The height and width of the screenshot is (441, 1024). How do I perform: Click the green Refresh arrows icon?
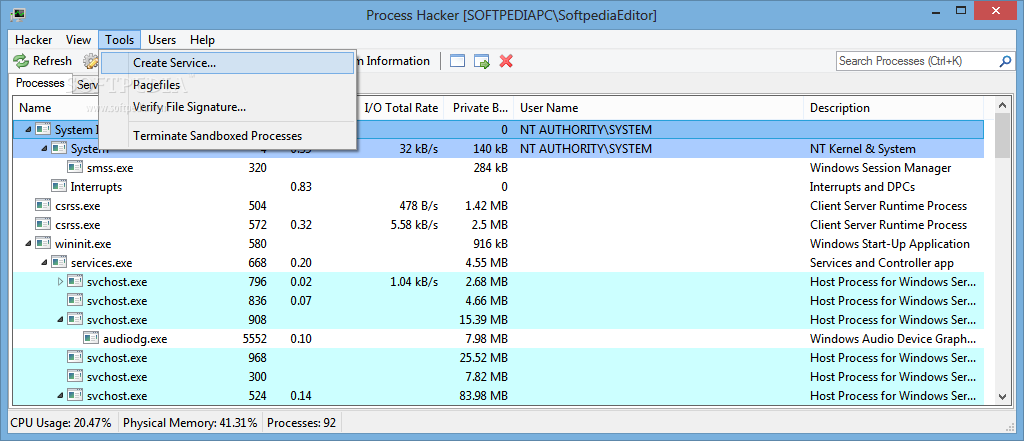click(x=22, y=61)
